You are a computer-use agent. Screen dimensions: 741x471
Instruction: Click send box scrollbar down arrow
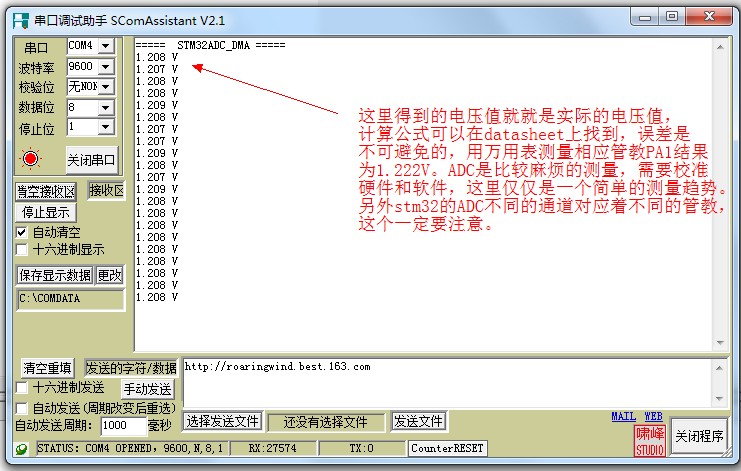pyautogui.click(x=720, y=398)
